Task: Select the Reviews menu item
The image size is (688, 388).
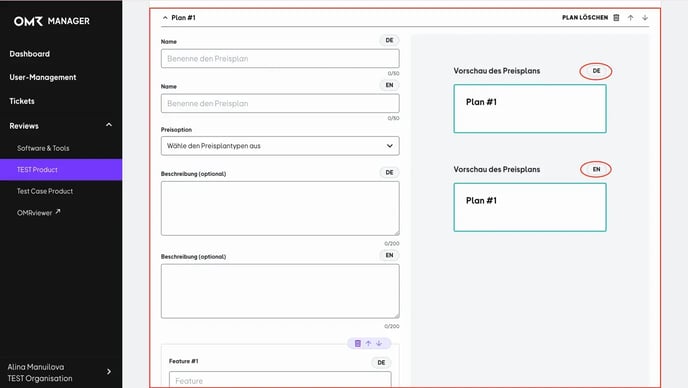Action: click(24, 126)
